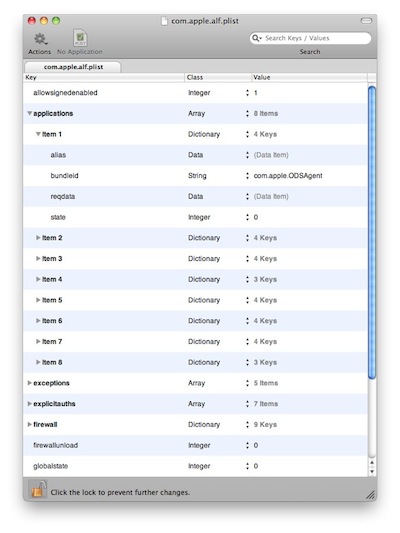
Task: Select the alias key row
Action: click(195, 155)
